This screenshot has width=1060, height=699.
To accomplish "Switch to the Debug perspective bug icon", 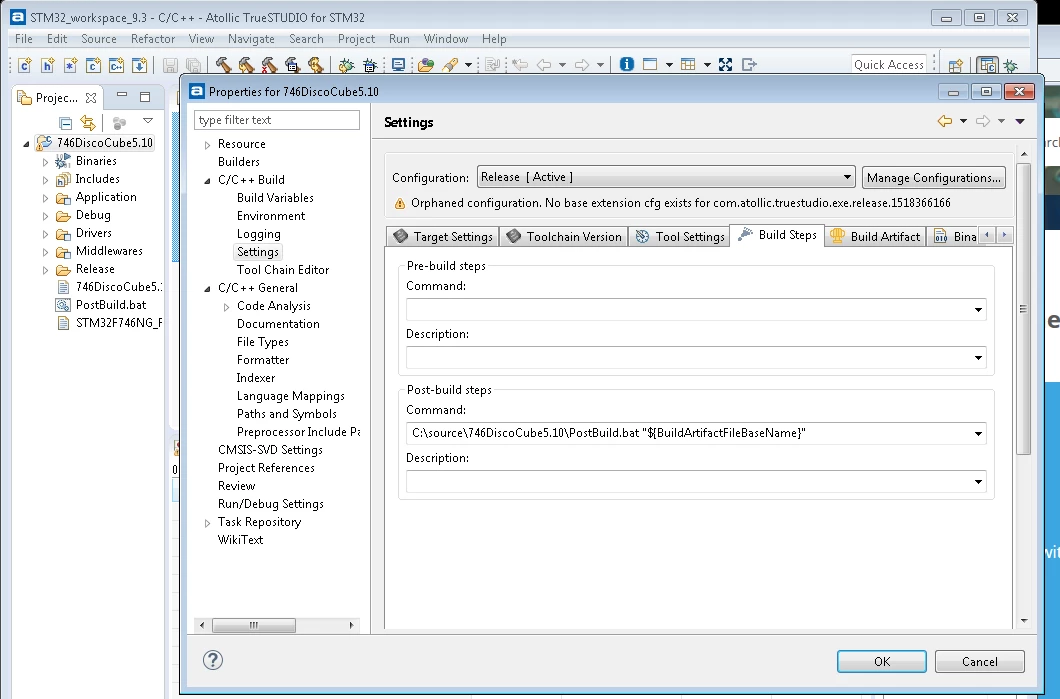I will (1011, 66).
